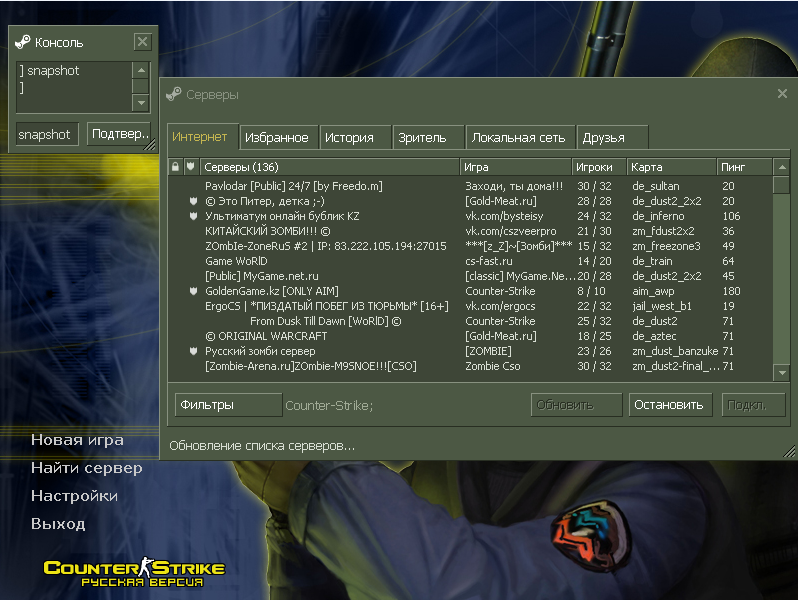Click ping value 180
798x600 pixels.
pyautogui.click(x=731, y=291)
